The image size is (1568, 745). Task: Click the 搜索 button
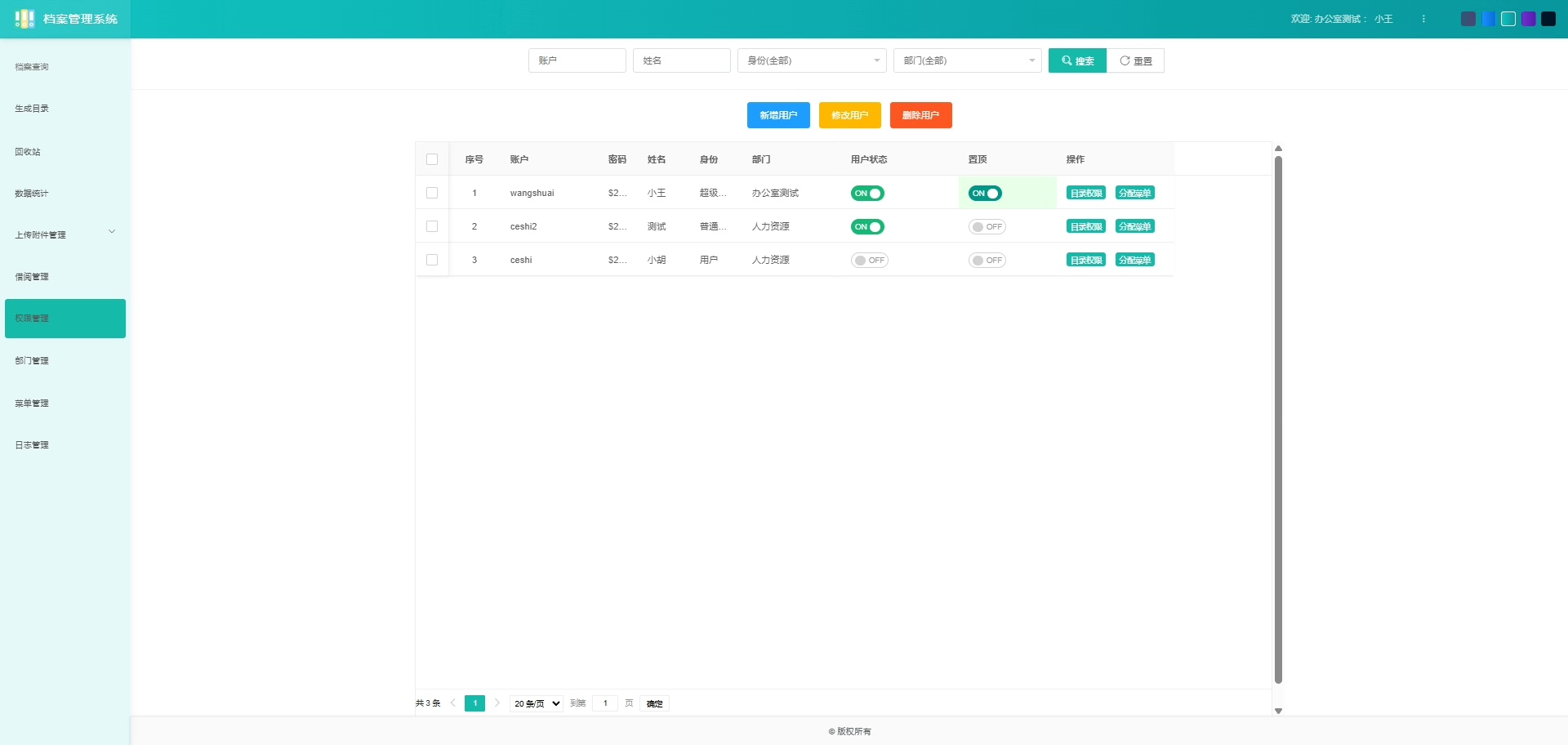tap(1077, 60)
